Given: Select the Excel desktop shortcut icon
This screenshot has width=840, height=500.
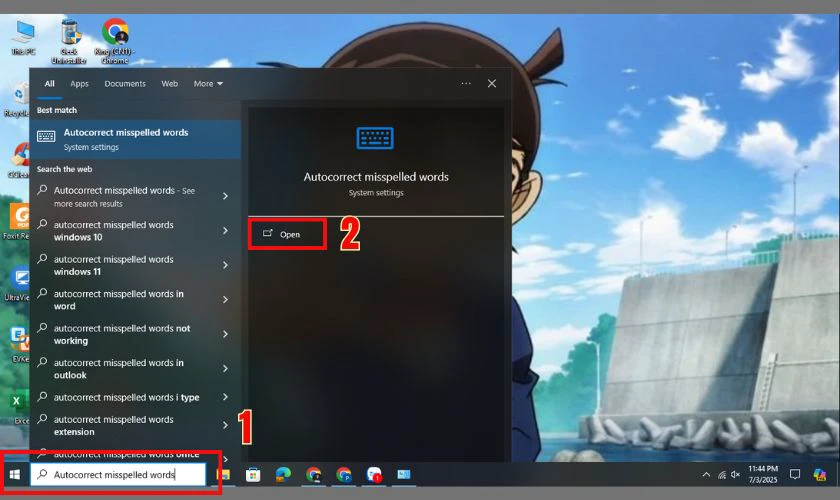Looking at the screenshot, I should tap(18, 406).
